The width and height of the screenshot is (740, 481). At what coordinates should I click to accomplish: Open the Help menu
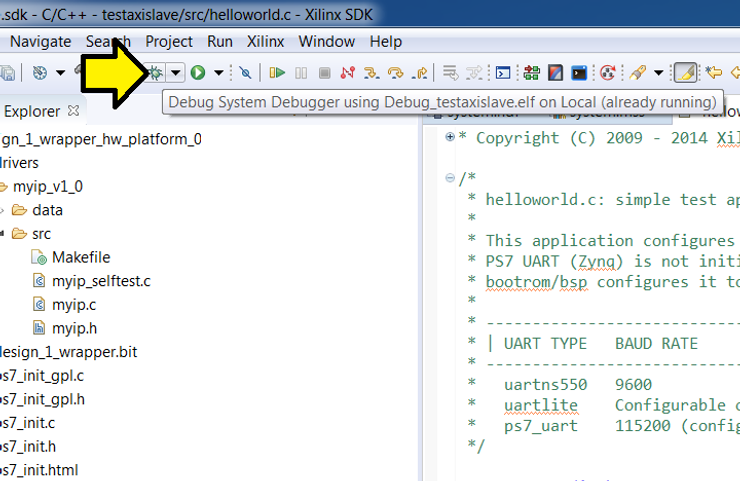tap(386, 42)
